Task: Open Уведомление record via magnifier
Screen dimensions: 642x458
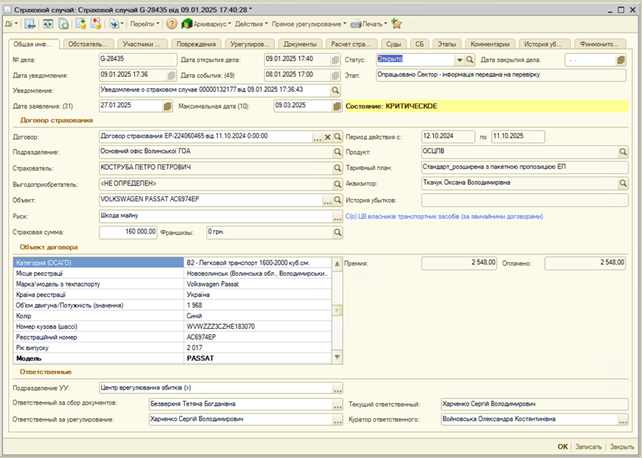Action: coord(335,90)
